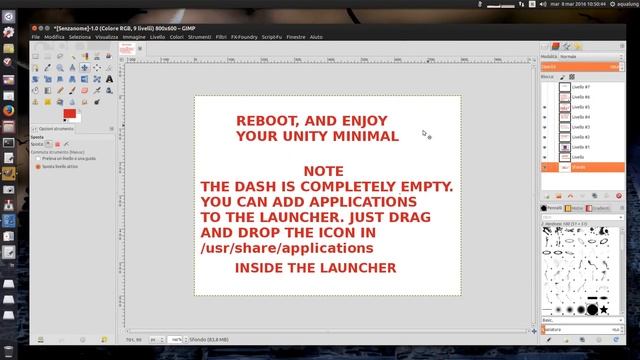Image resolution: width=640 pixels, height=360 pixels.
Task: Hide the Livello #3 layer
Action: tap(544, 127)
